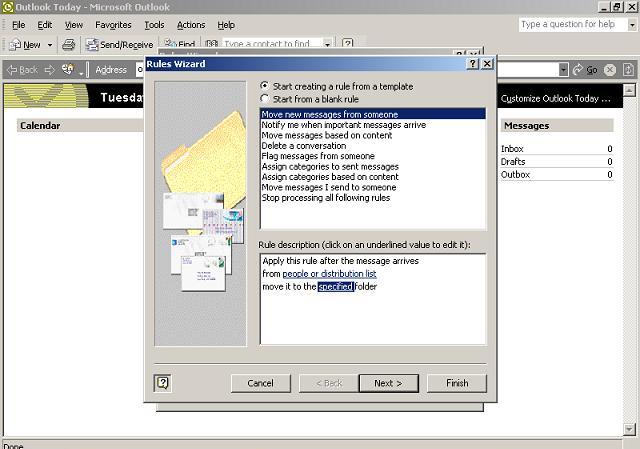Open the View menu

[73, 25]
